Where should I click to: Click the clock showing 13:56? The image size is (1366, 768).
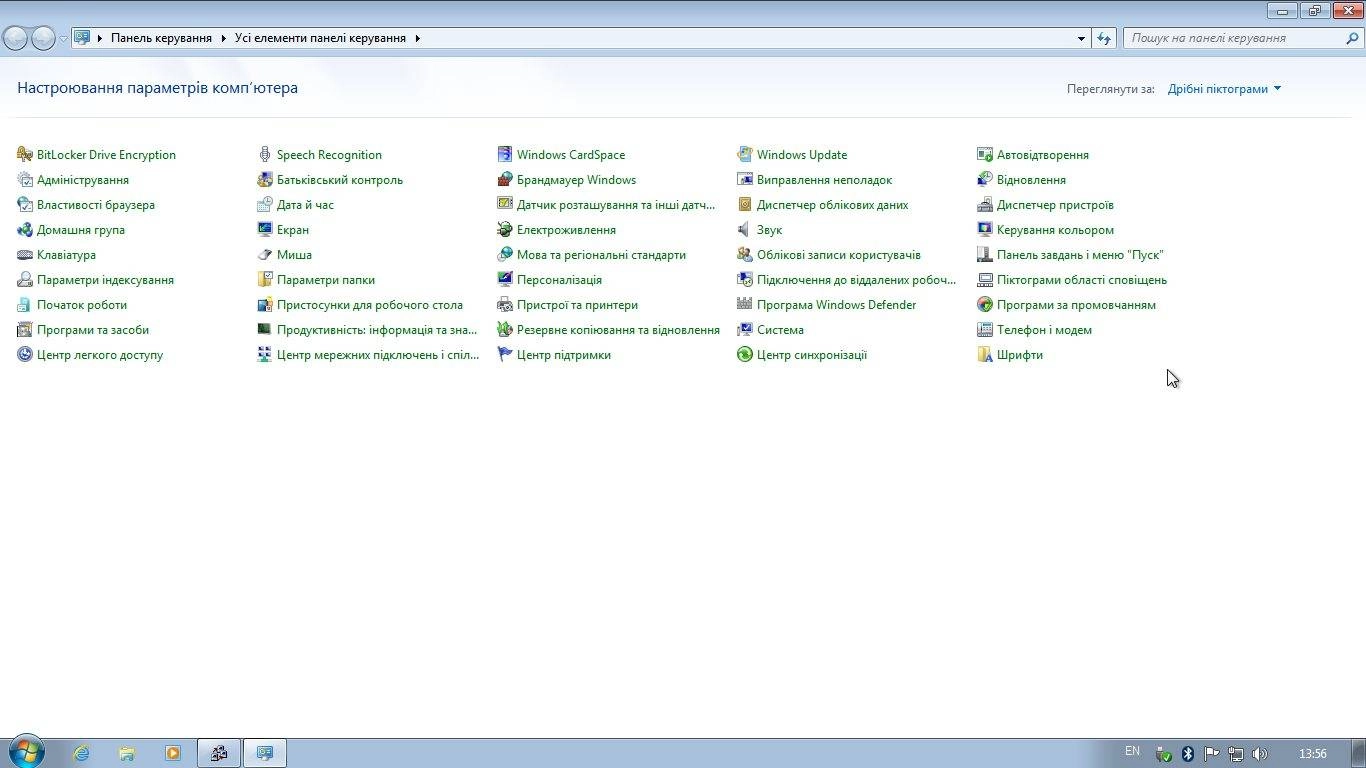click(x=1313, y=754)
